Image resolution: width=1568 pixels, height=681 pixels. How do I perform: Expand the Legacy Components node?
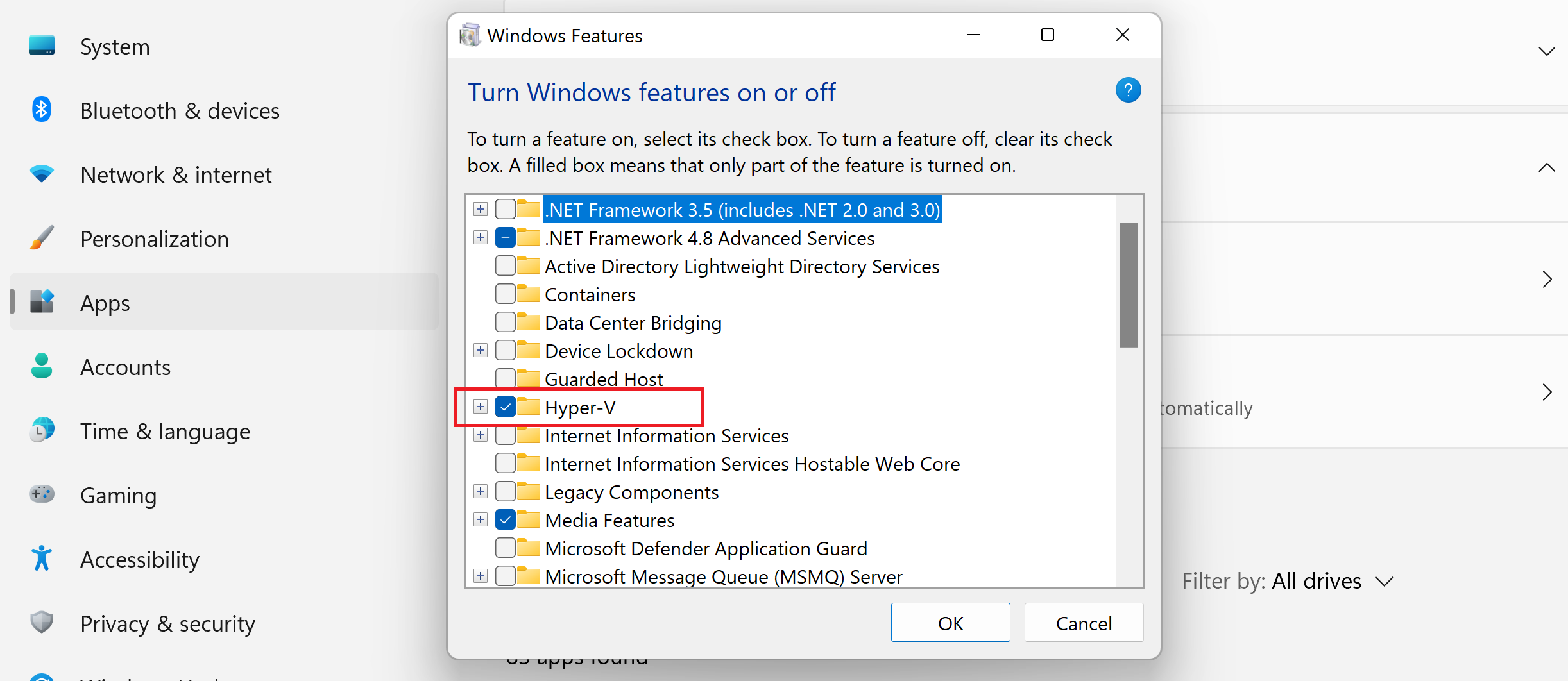point(481,491)
